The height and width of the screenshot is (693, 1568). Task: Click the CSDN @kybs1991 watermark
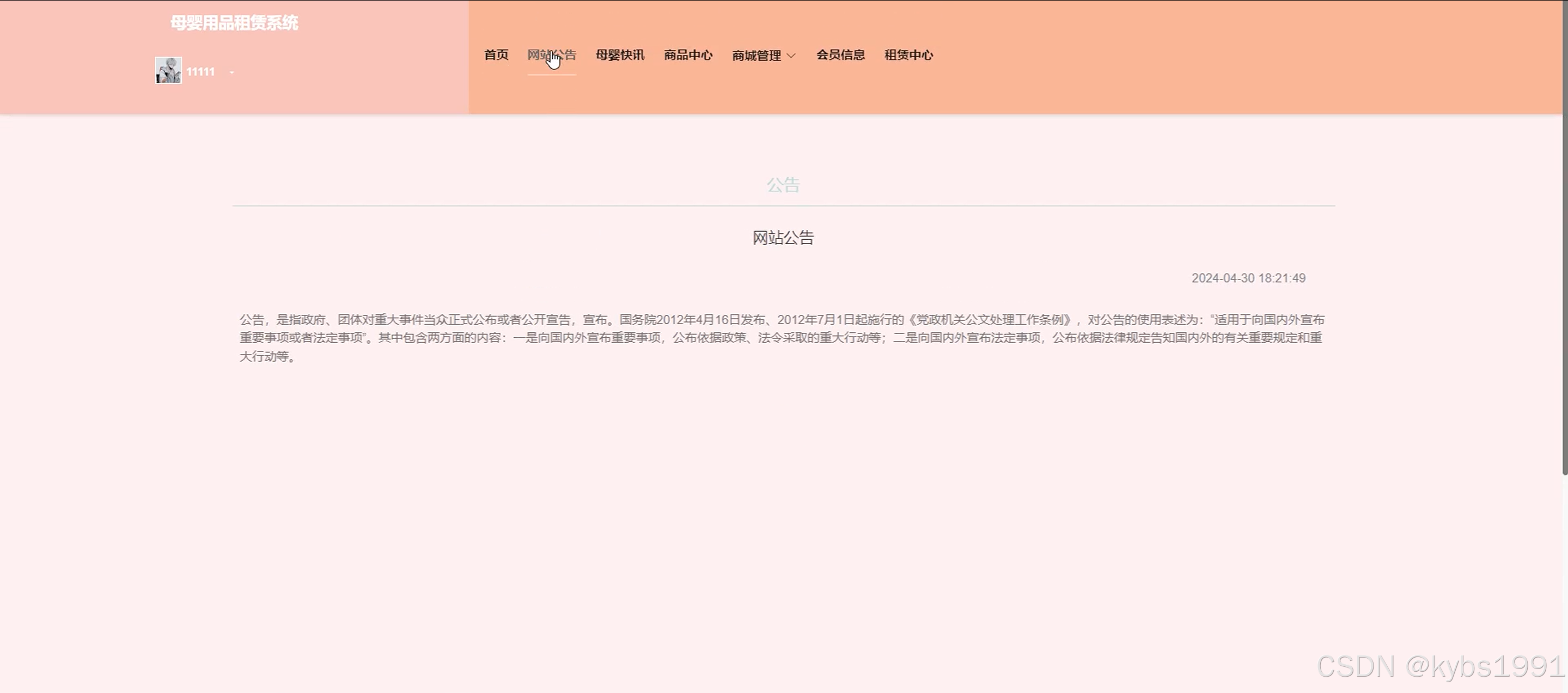tap(1439, 666)
